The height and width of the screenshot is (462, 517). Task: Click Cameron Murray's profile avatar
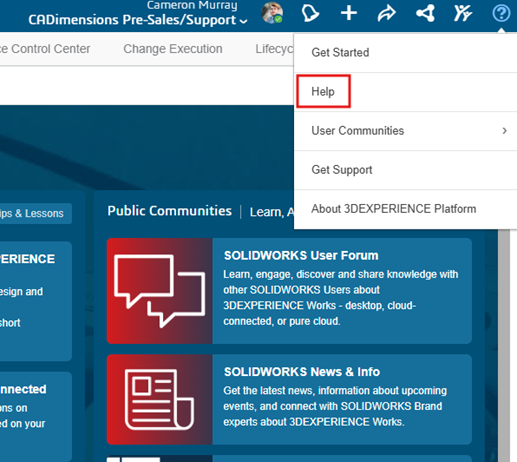272,13
